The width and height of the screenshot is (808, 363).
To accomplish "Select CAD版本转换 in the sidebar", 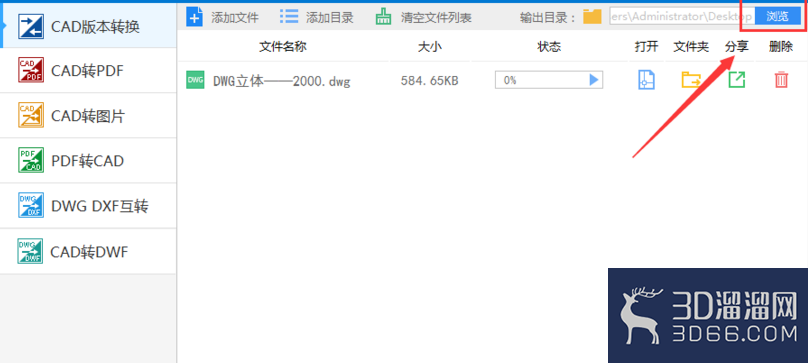I will click(x=88, y=26).
